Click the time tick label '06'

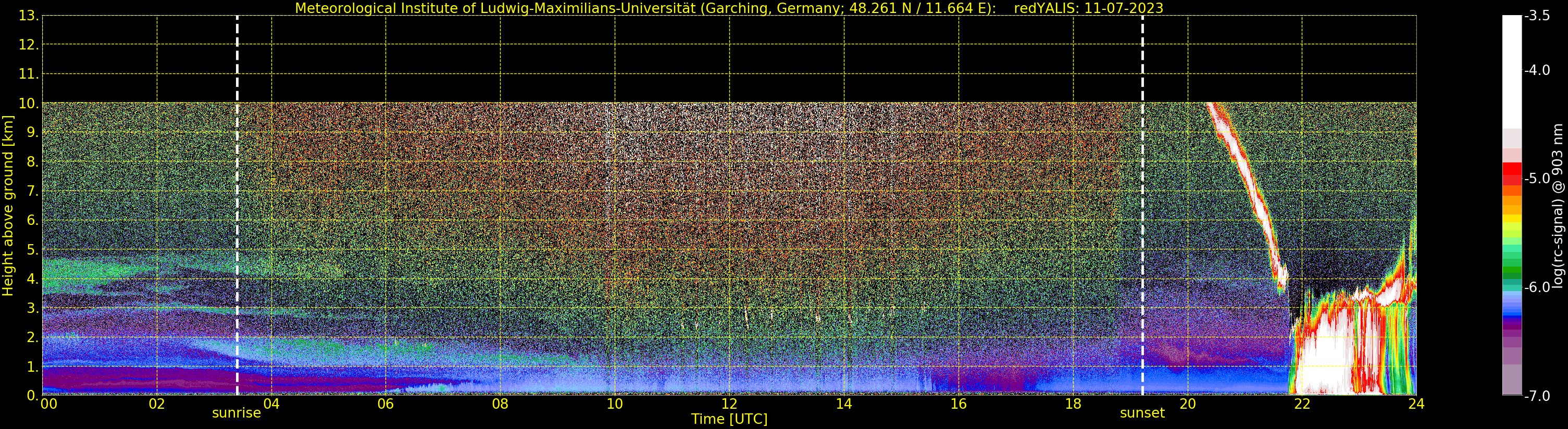(386, 403)
